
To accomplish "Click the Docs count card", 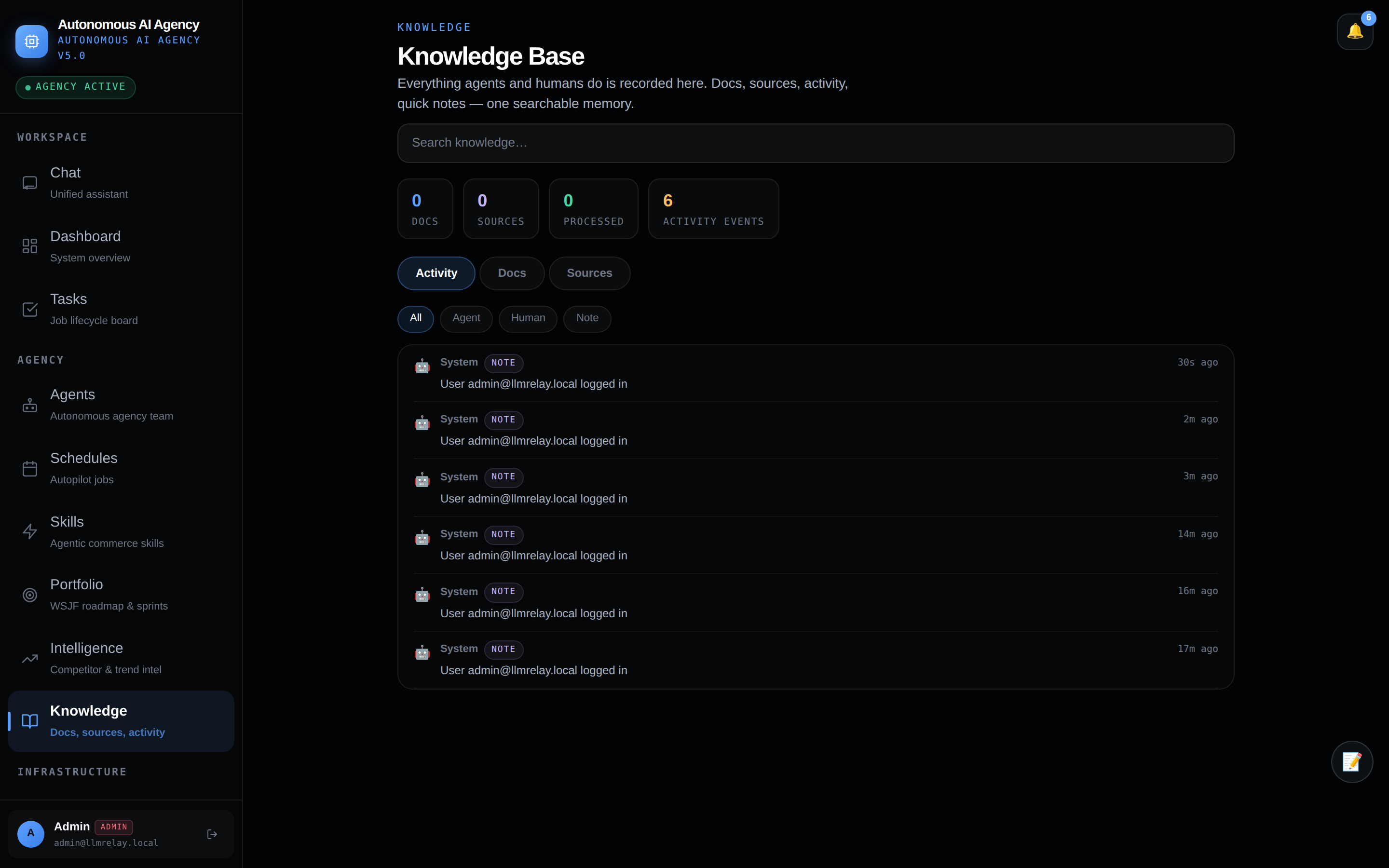I will 425,209.
